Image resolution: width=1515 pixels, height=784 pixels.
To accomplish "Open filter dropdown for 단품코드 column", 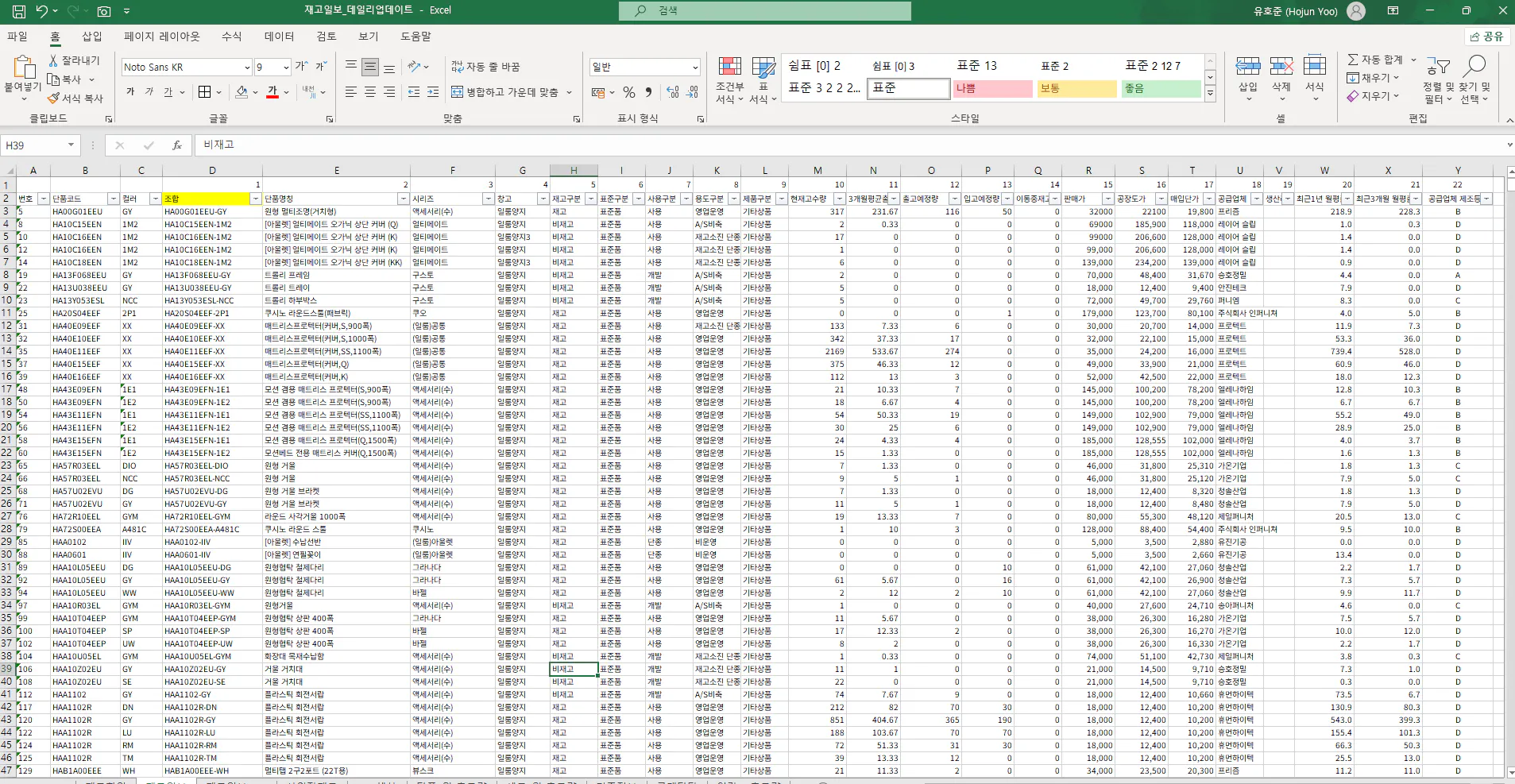I will [x=114, y=199].
